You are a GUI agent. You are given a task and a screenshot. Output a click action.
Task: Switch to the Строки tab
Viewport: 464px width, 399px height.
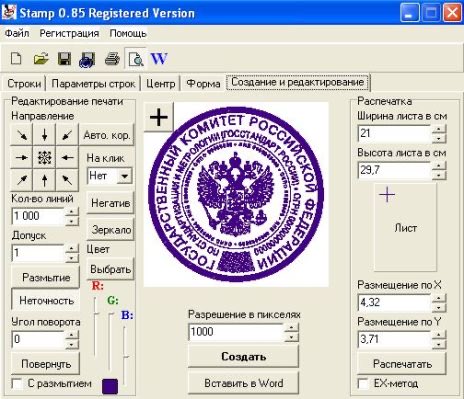[x=24, y=83]
